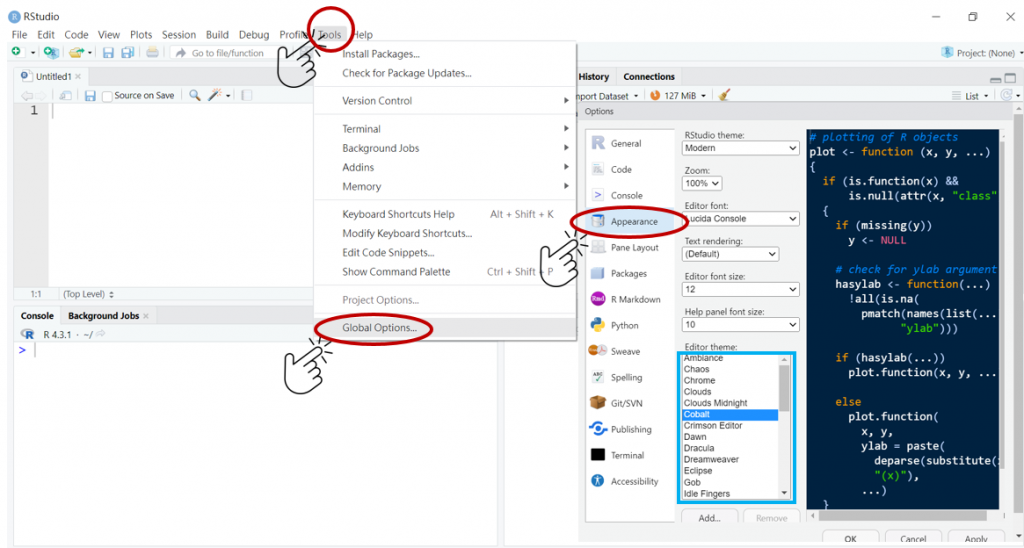Open the Zoom percentage dropdown
1024x548 pixels.
(702, 184)
